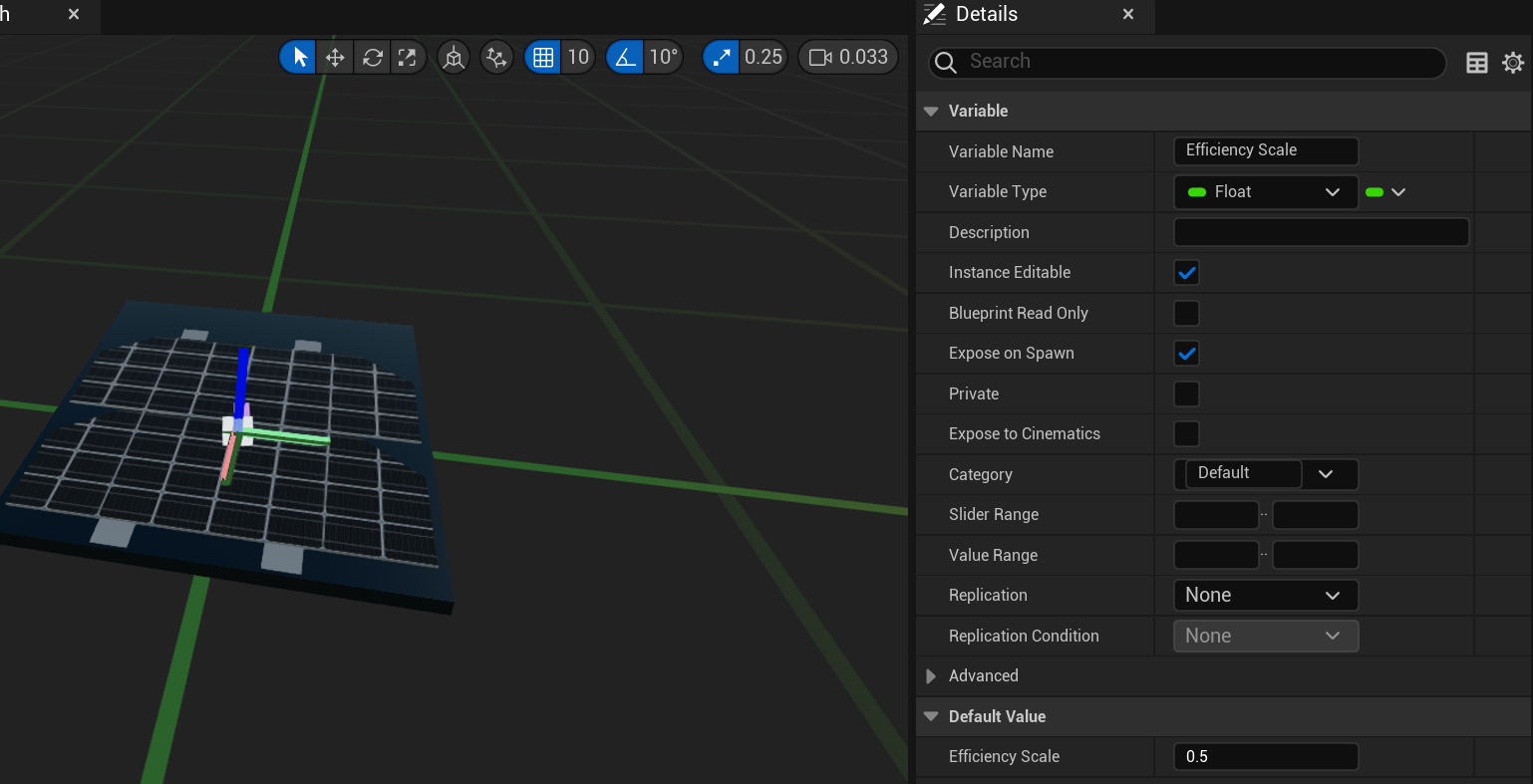Viewport: 1533px width, 784px height.
Task: Toggle grid snapping icon in viewport
Action: click(x=543, y=58)
